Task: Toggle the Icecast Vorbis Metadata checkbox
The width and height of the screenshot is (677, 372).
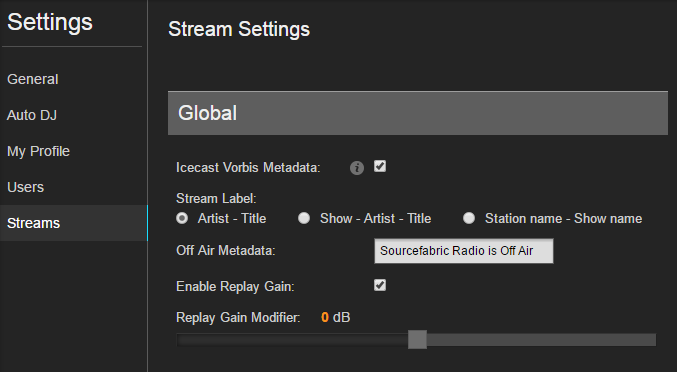Action: pyautogui.click(x=380, y=166)
